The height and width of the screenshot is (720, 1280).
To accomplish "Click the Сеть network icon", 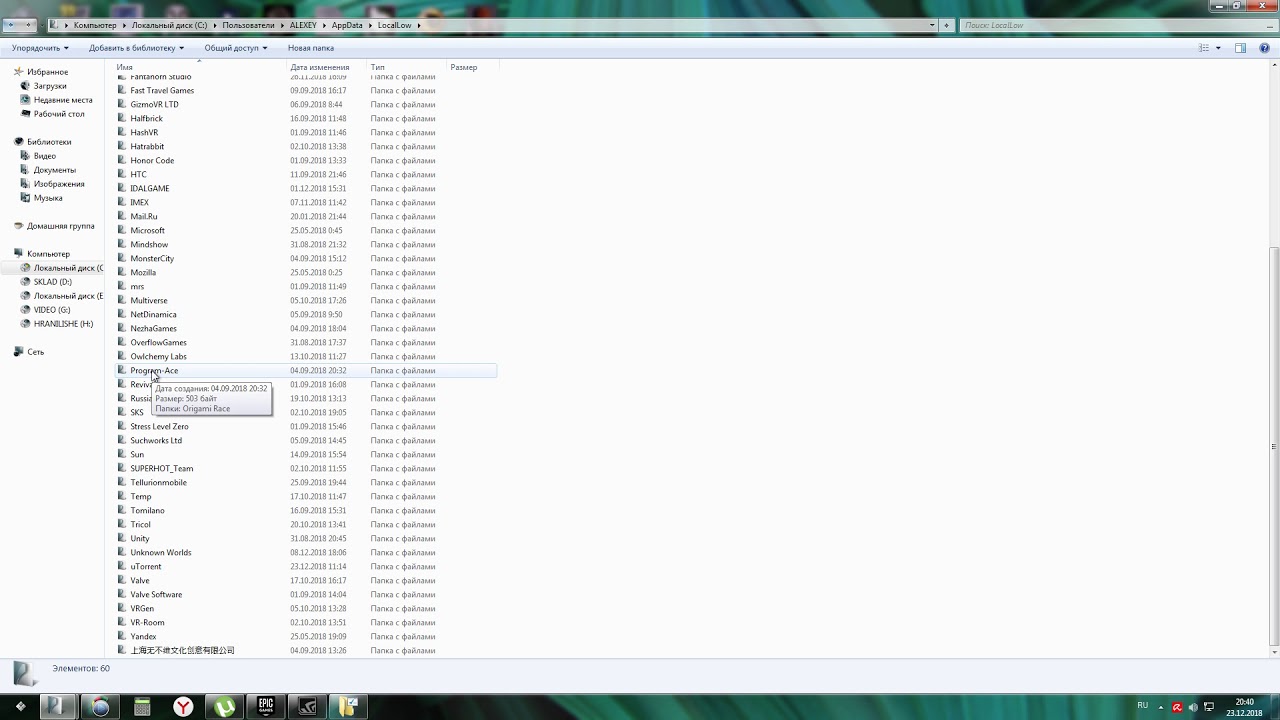I will pyautogui.click(x=19, y=352).
